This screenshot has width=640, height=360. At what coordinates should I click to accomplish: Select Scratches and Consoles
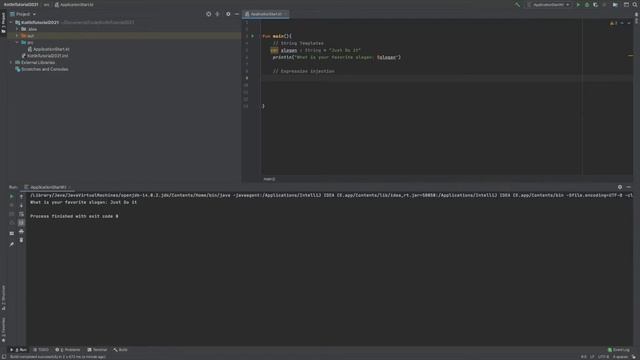41,69
